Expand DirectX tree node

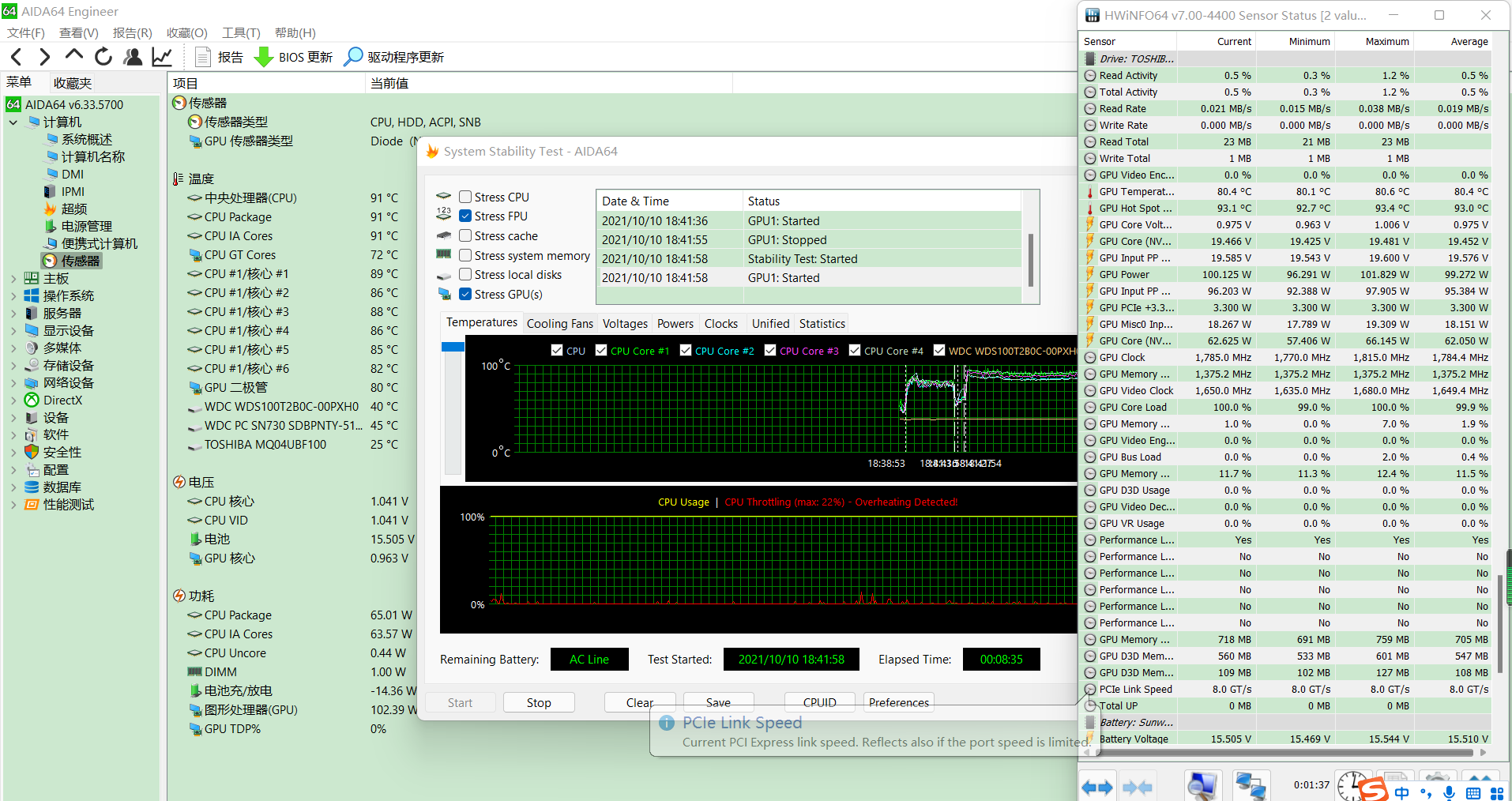coord(13,400)
